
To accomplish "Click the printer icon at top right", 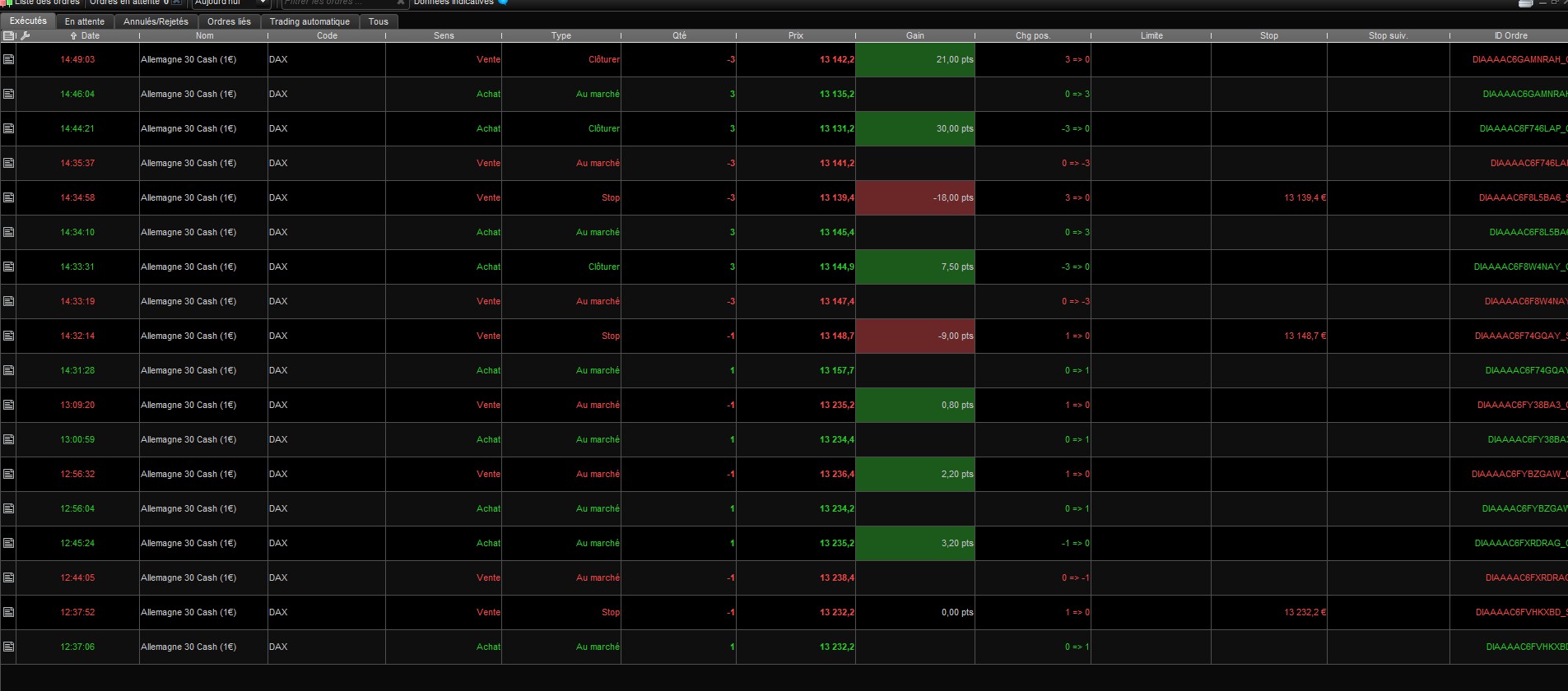I will click(1525, 2).
